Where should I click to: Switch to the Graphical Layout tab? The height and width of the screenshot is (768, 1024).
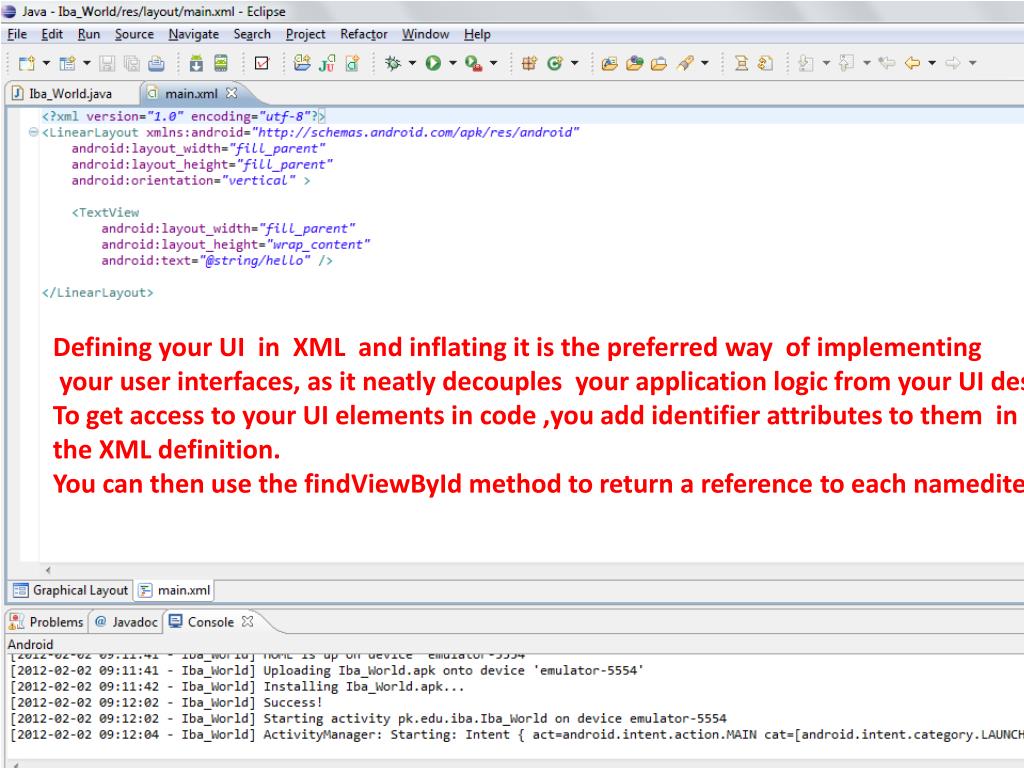71,590
